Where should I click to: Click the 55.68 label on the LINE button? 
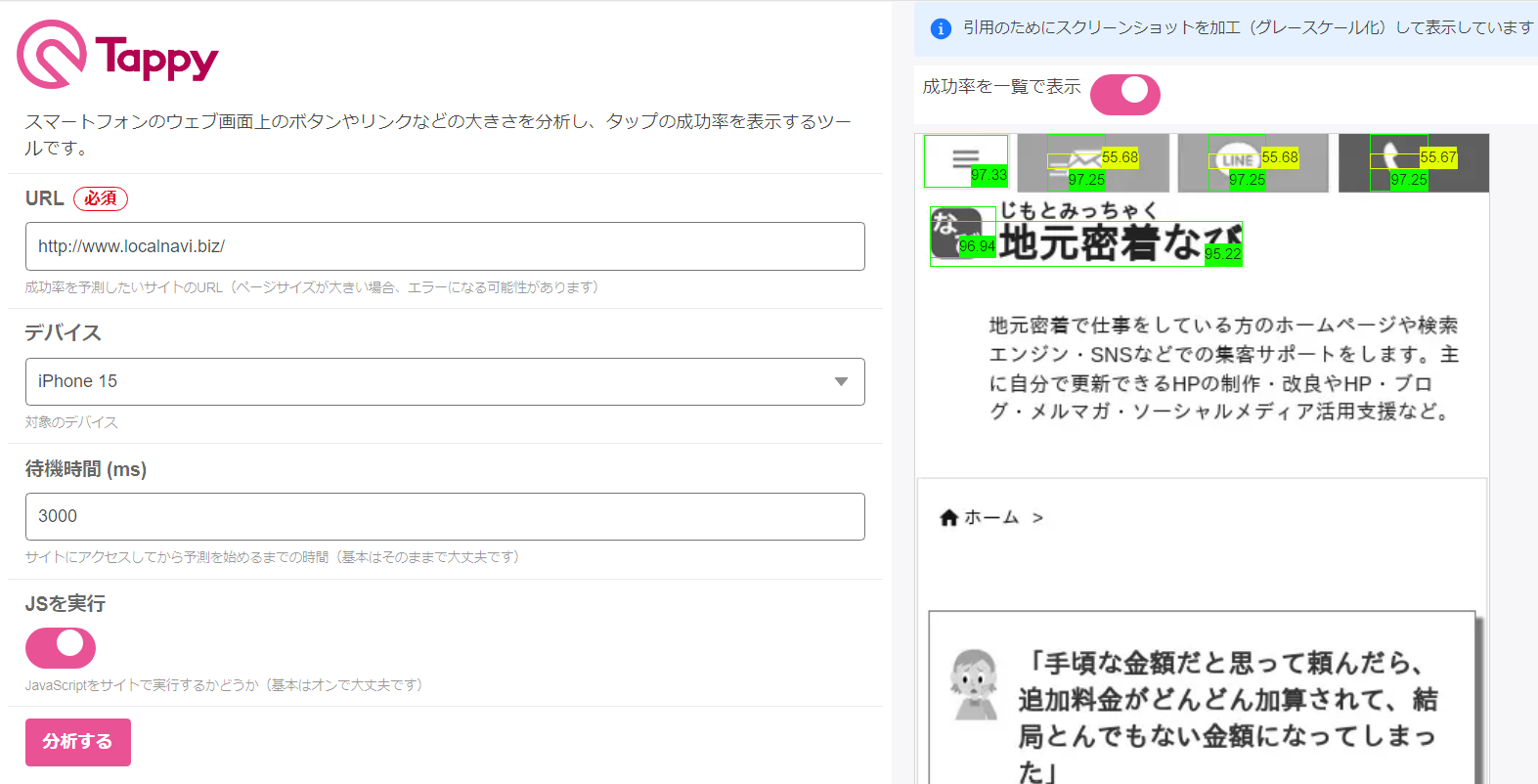(1280, 157)
